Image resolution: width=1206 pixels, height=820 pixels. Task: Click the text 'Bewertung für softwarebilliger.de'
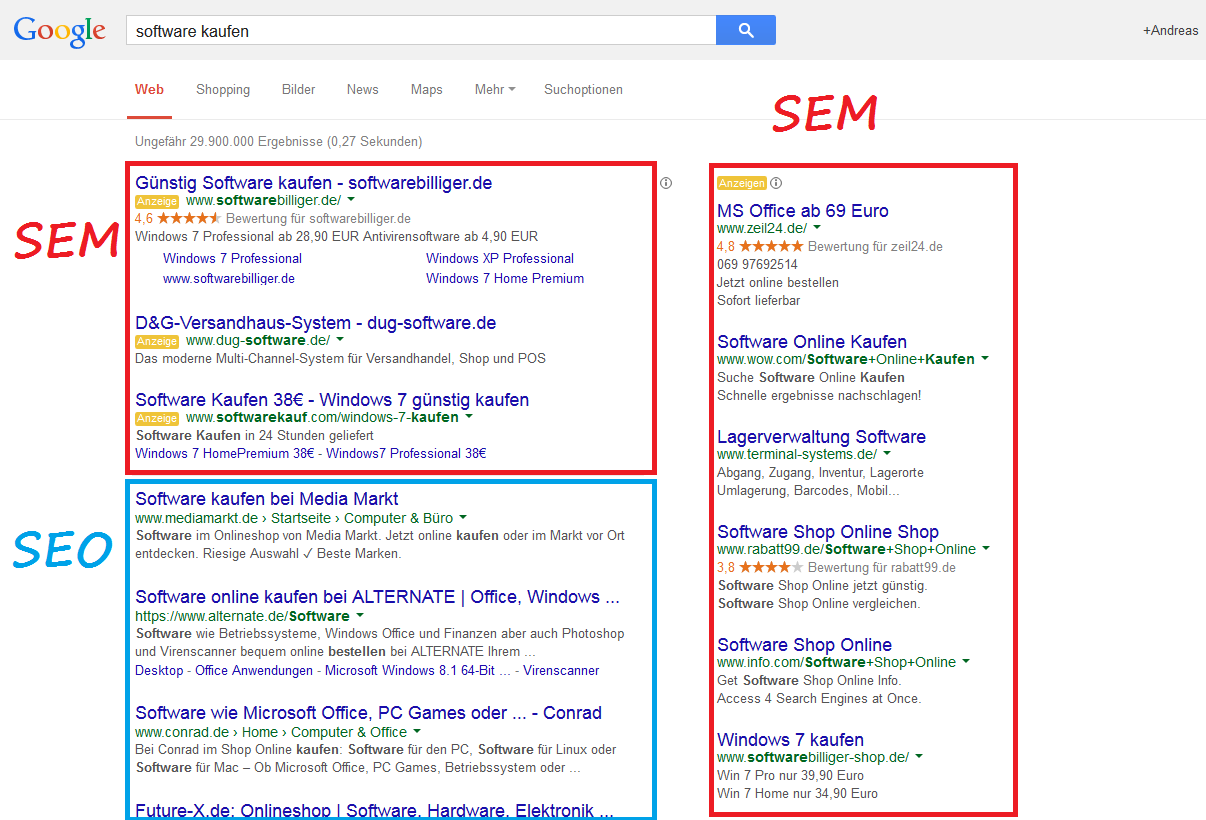tap(319, 219)
